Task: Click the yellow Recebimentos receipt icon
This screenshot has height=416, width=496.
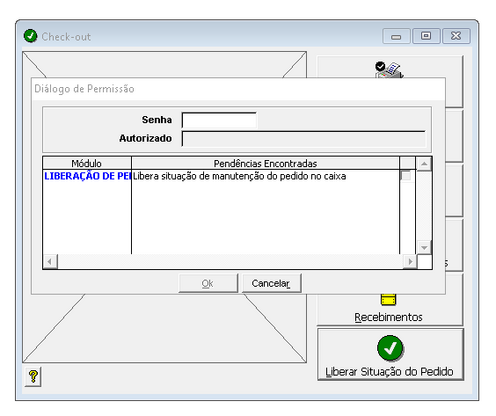Action: (x=388, y=299)
